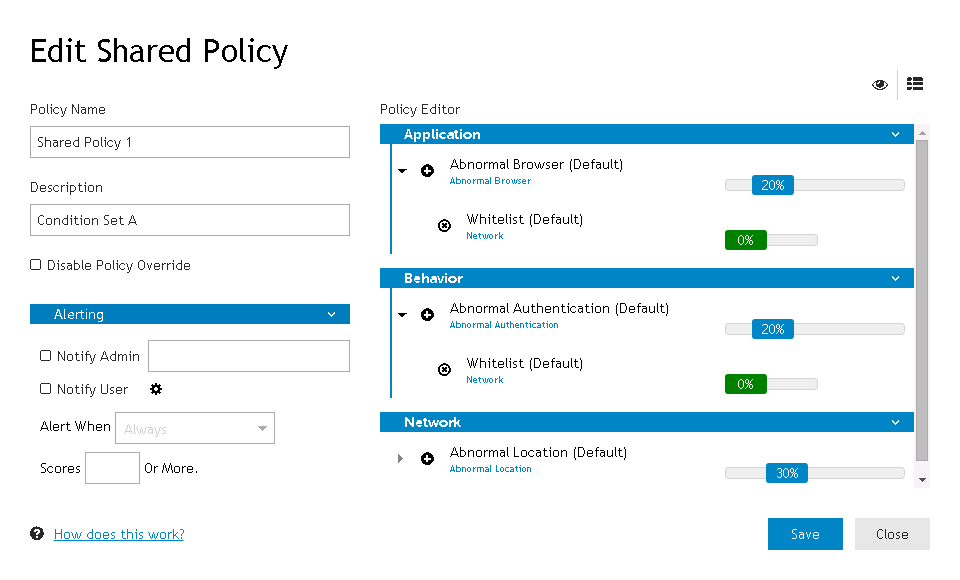
Task: Enable Disable Policy Override checkbox
Action: pos(36,265)
